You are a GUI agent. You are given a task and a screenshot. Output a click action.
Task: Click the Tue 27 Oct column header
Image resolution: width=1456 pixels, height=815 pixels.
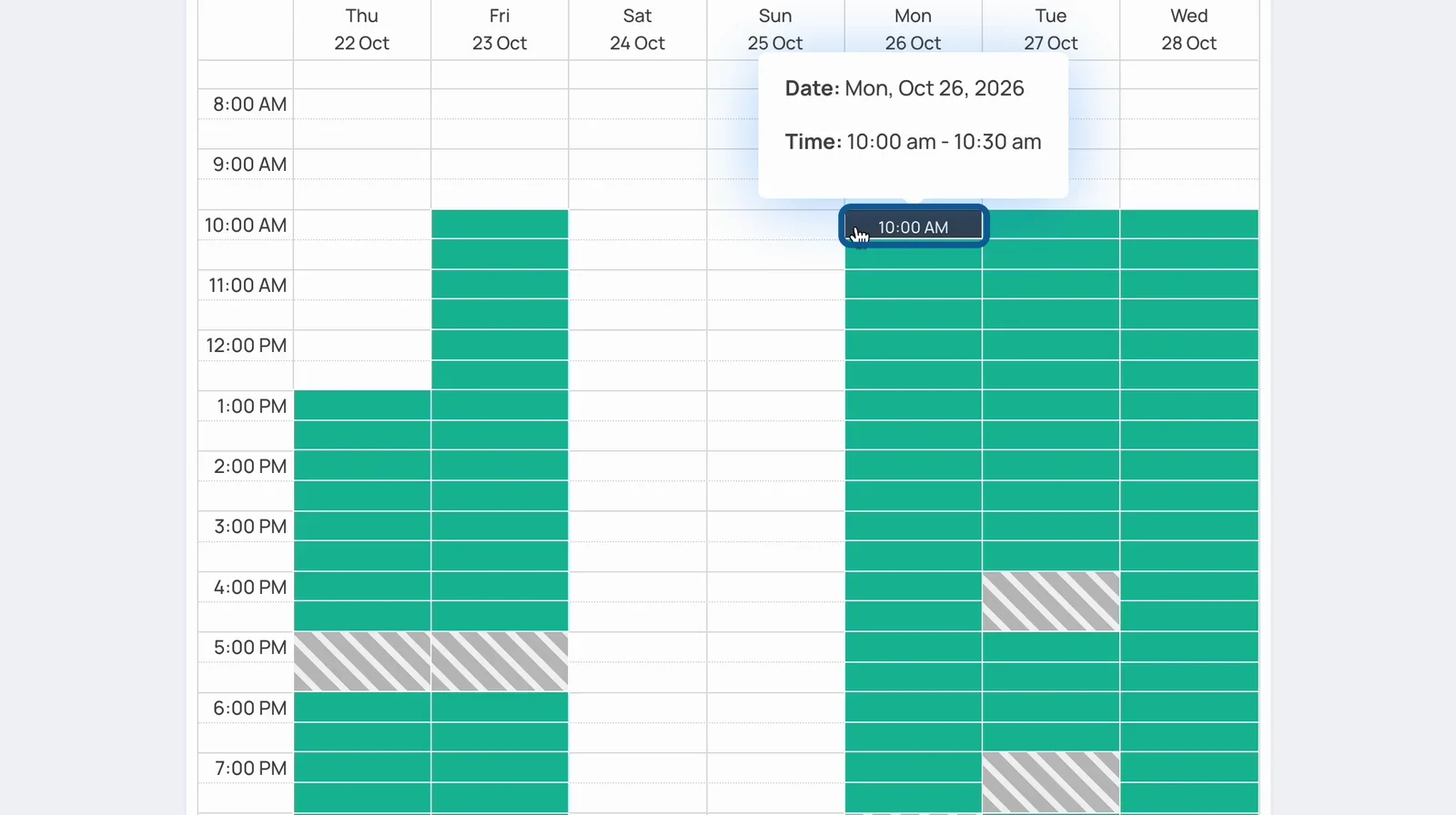[1051, 29]
